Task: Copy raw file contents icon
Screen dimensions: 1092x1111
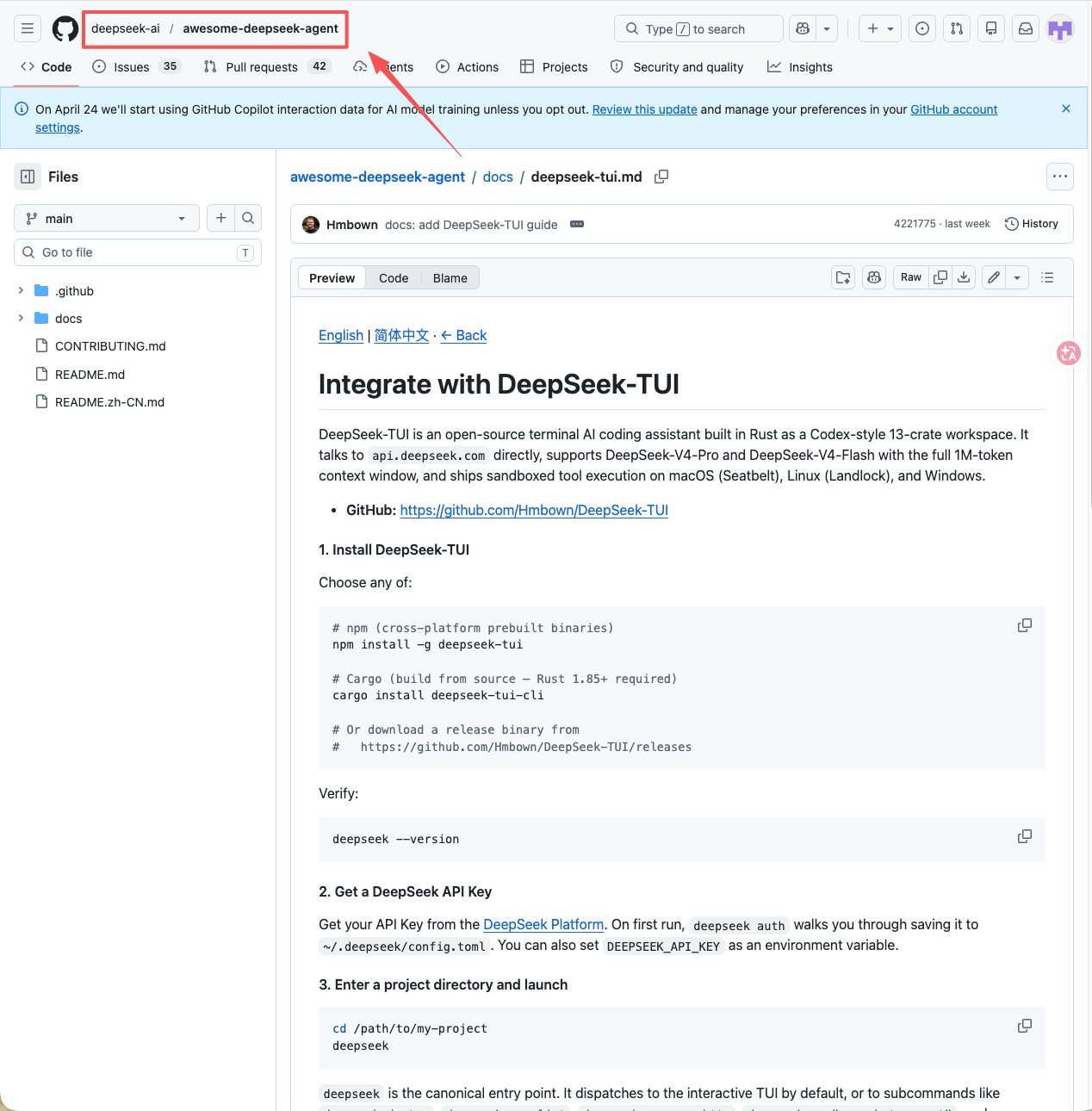Action: coord(940,277)
